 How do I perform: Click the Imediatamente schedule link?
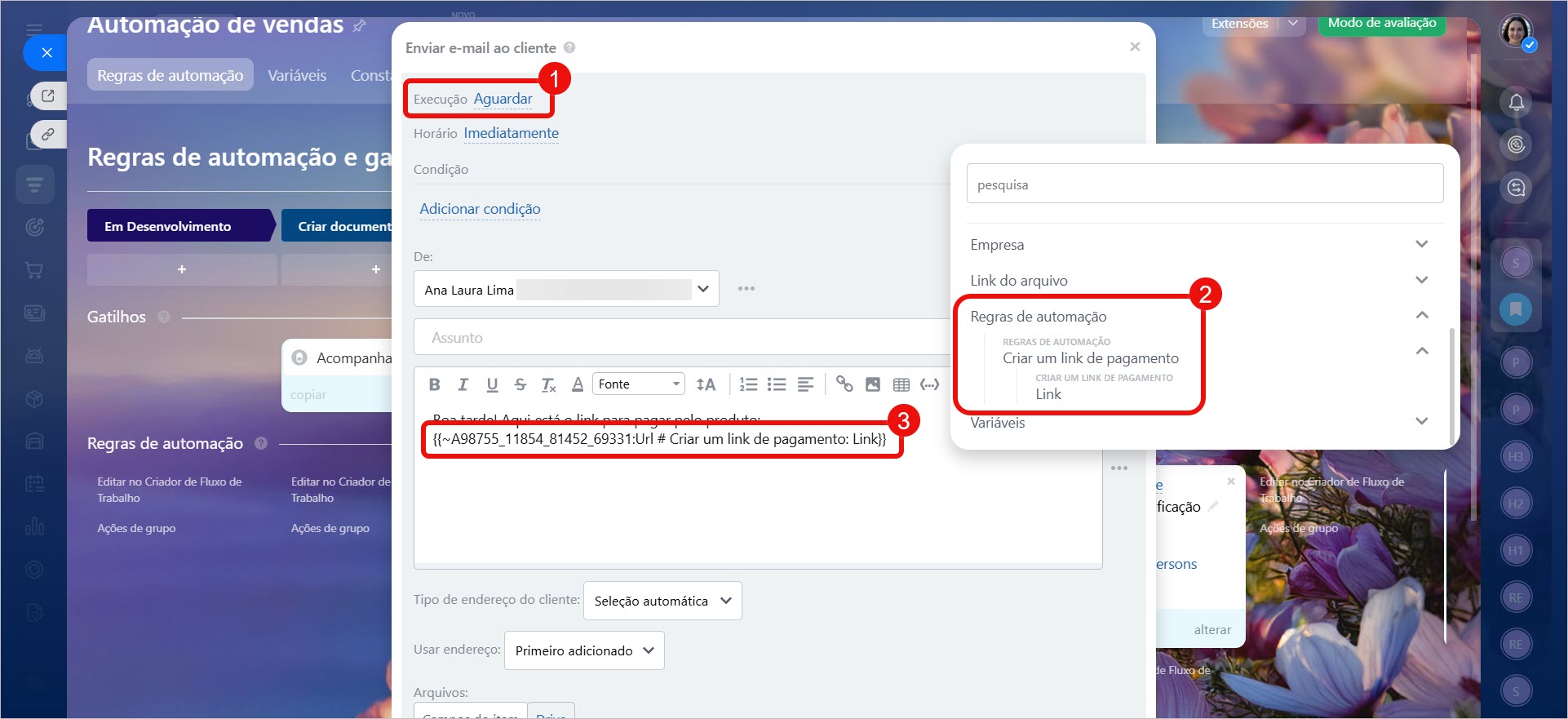(x=511, y=133)
